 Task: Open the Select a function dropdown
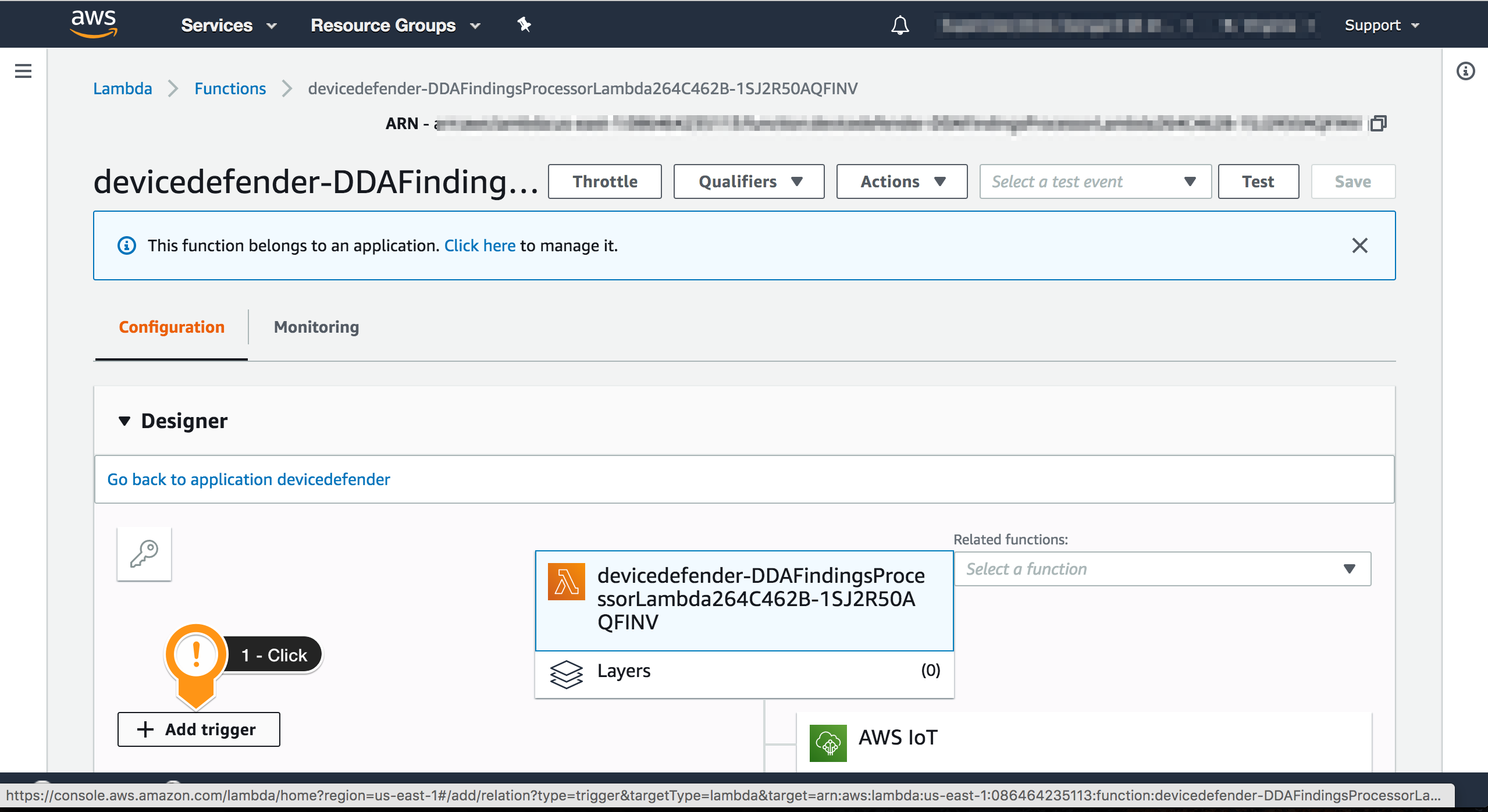click(1162, 569)
